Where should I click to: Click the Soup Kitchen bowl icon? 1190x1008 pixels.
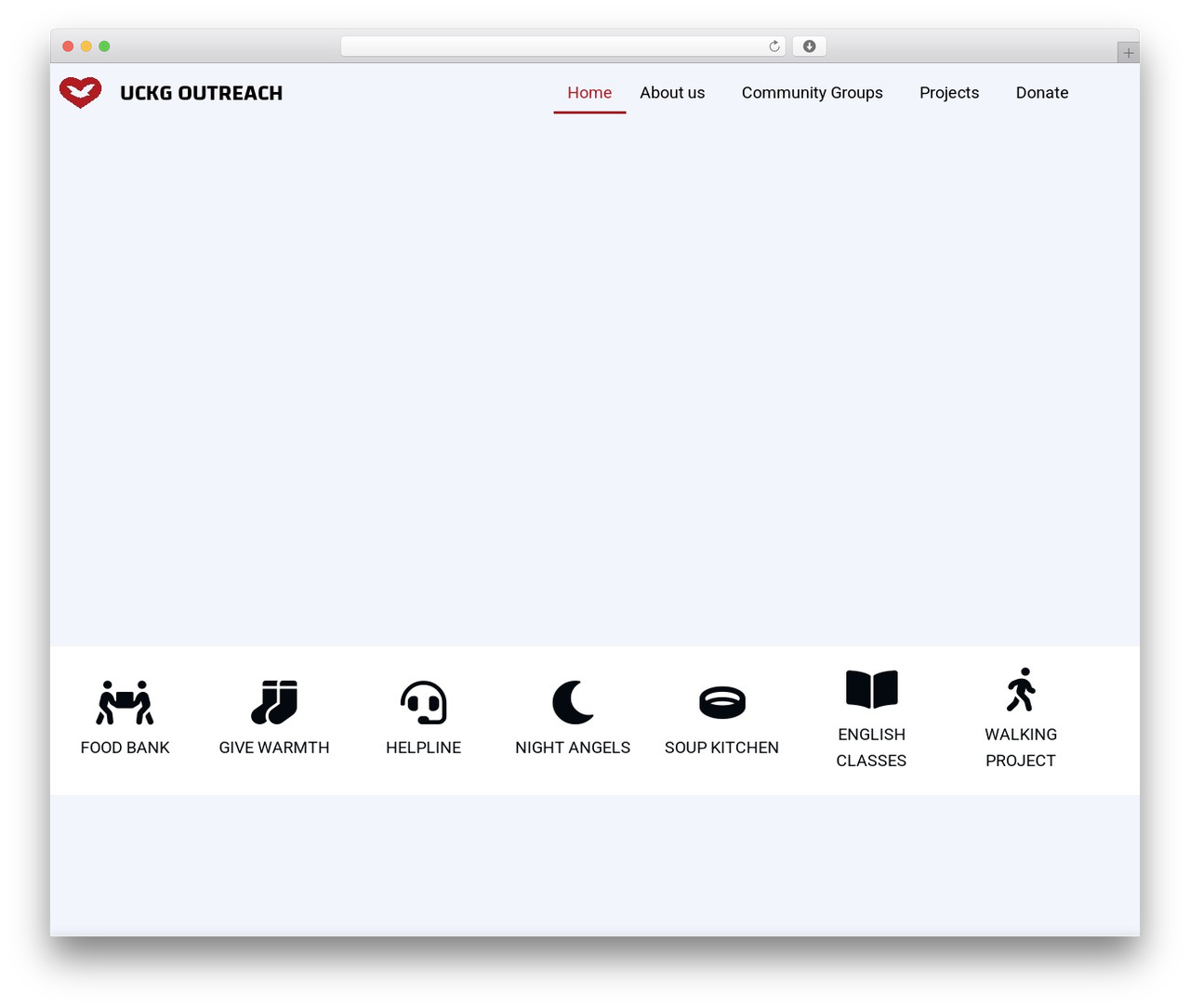pyautogui.click(x=722, y=702)
